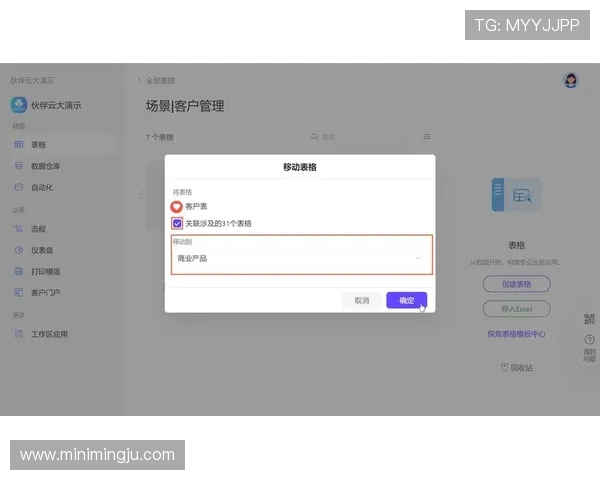Open 表格 in the sidebar
Image resolution: width=600 pixels, height=480 pixels.
tap(62, 145)
